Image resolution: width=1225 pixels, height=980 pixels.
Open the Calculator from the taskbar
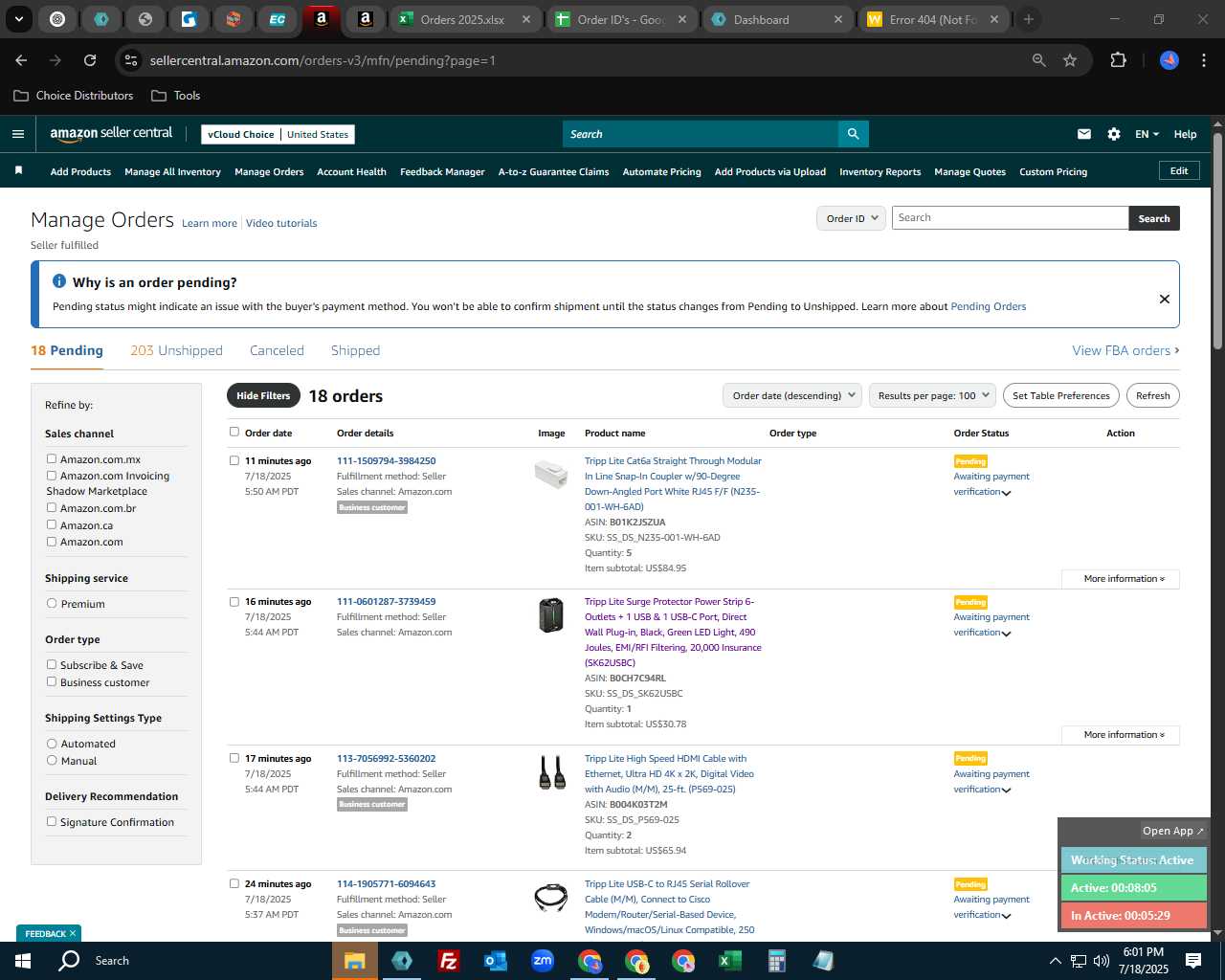[776, 961]
